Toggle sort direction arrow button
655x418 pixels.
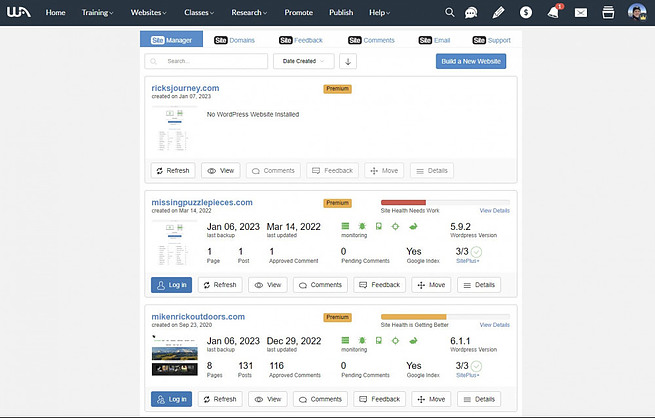(x=348, y=61)
